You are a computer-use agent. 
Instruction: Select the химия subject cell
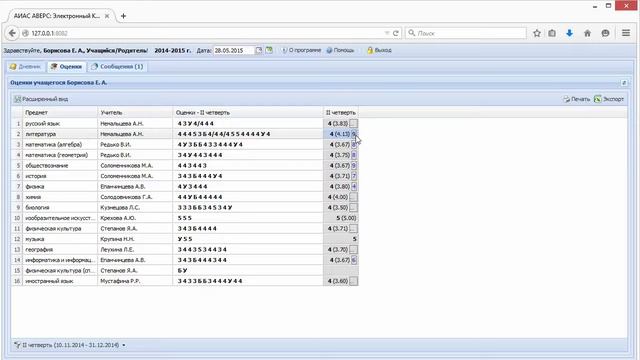point(60,197)
